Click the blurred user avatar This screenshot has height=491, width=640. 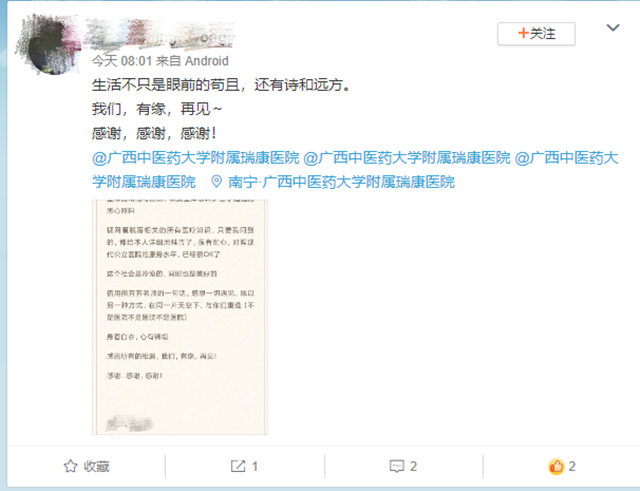47,45
